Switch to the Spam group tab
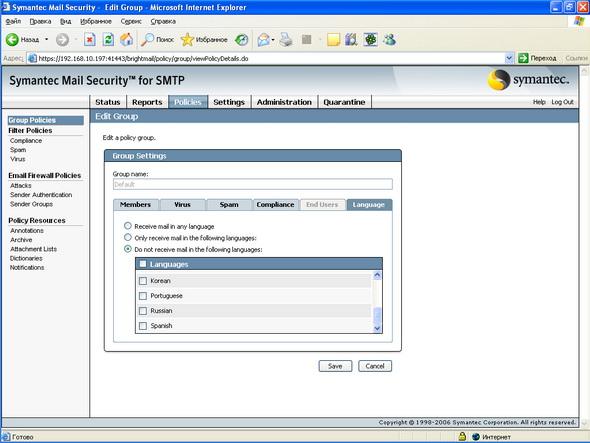 tap(229, 204)
